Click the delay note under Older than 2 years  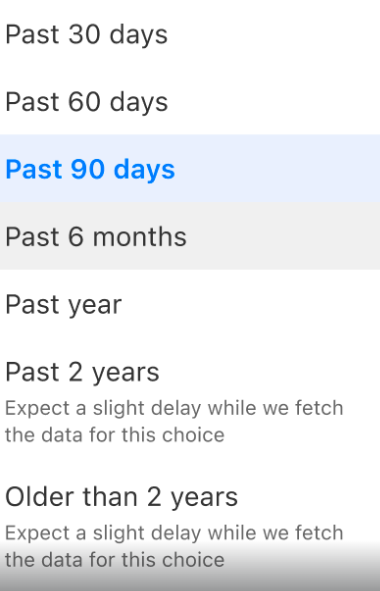click(x=174, y=546)
